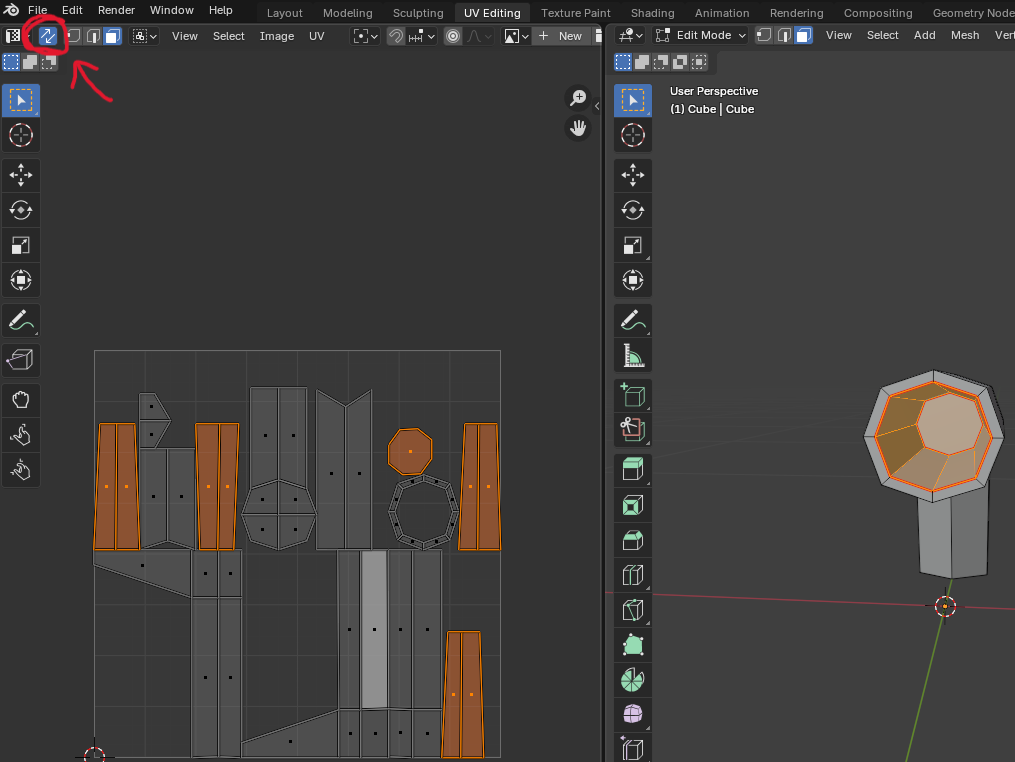Image resolution: width=1015 pixels, height=762 pixels.
Task: Select the Inset Faces tool
Action: pos(632,505)
